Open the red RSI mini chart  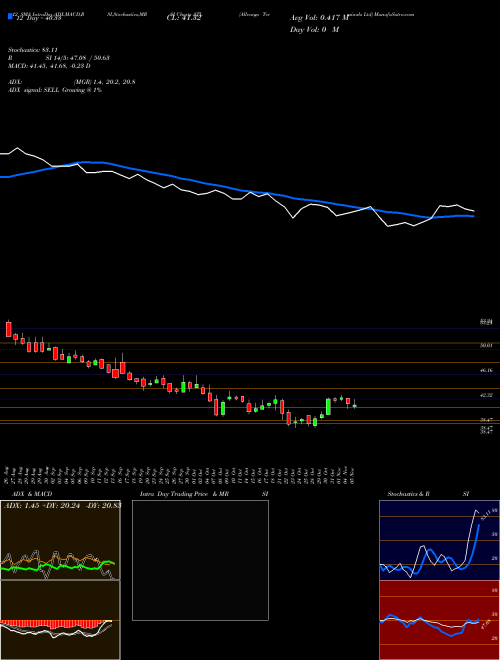tap(439, 620)
